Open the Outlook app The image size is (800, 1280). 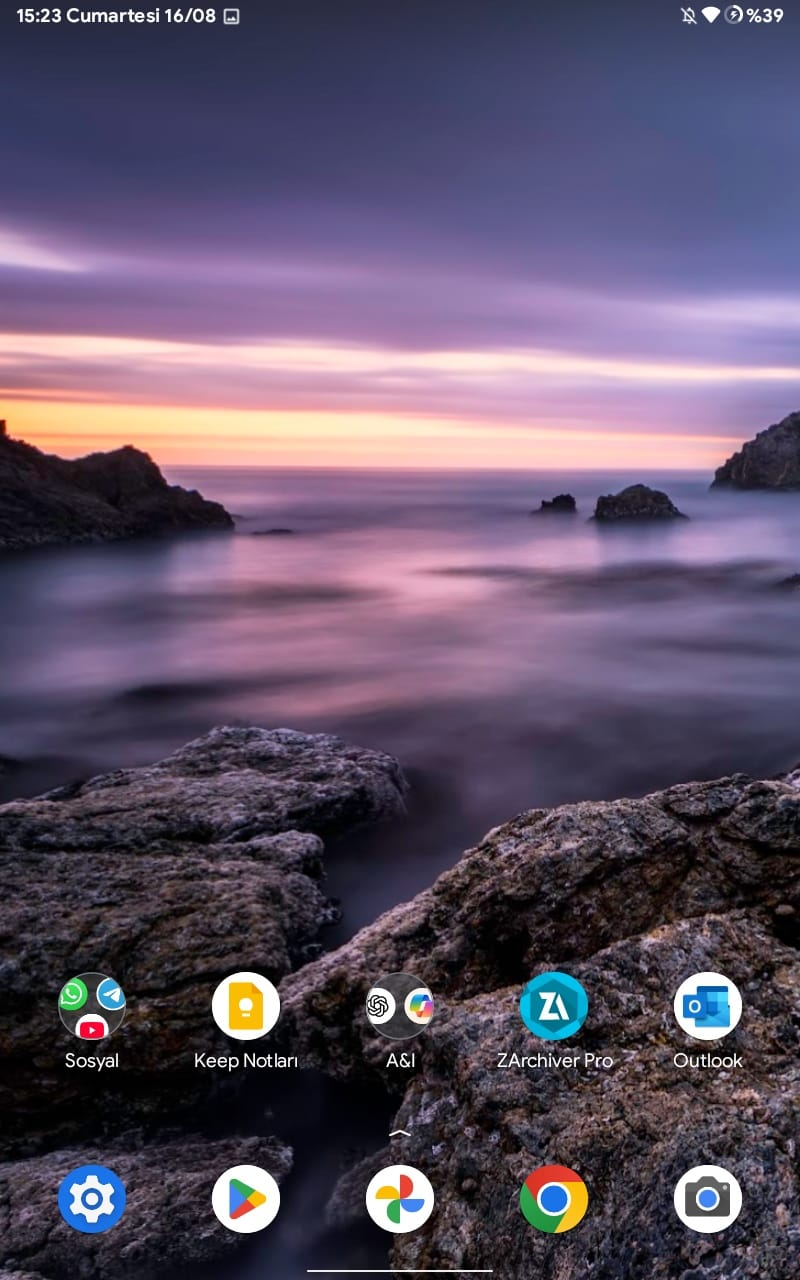tap(708, 1006)
